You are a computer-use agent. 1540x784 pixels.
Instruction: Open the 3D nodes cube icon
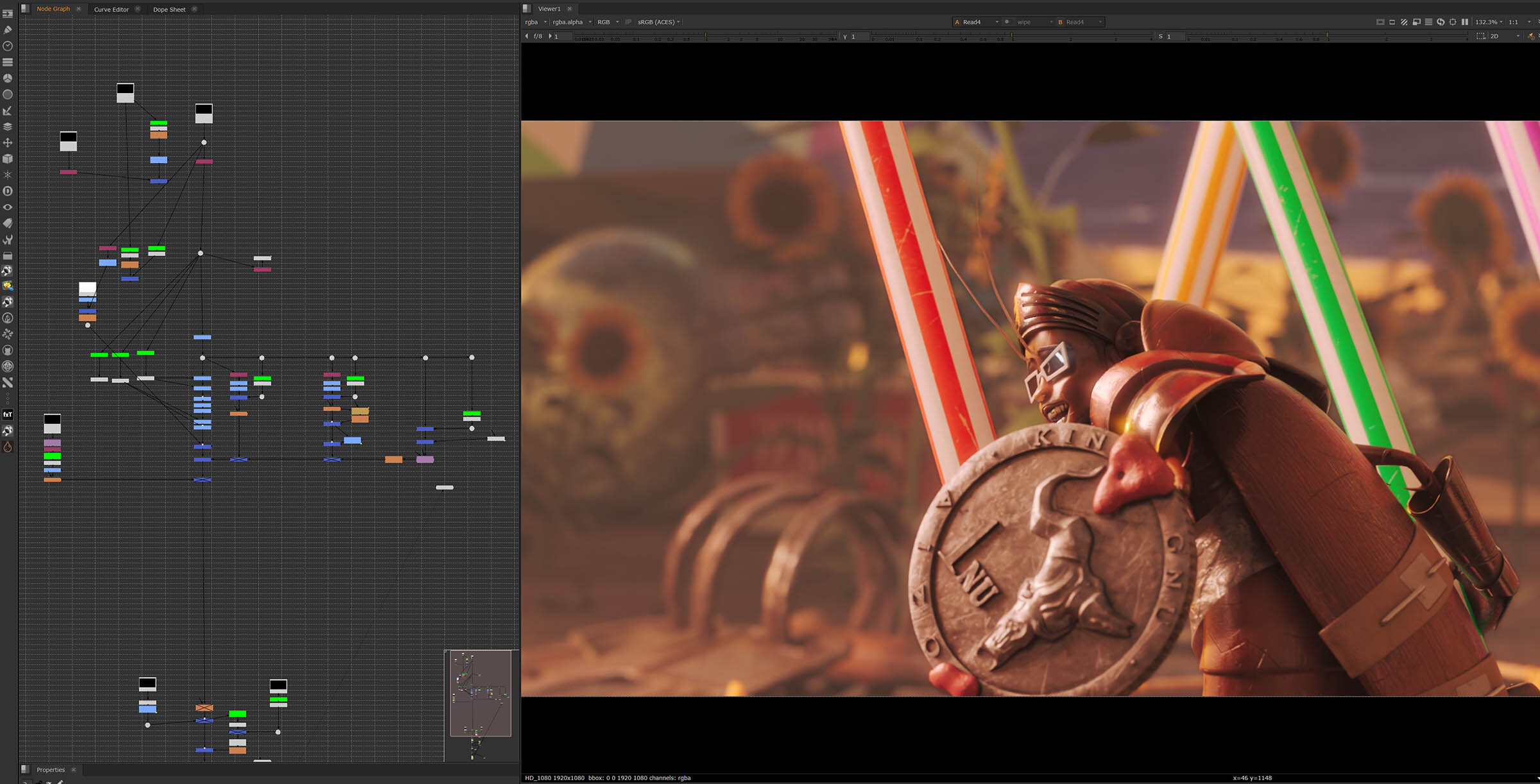[8, 158]
